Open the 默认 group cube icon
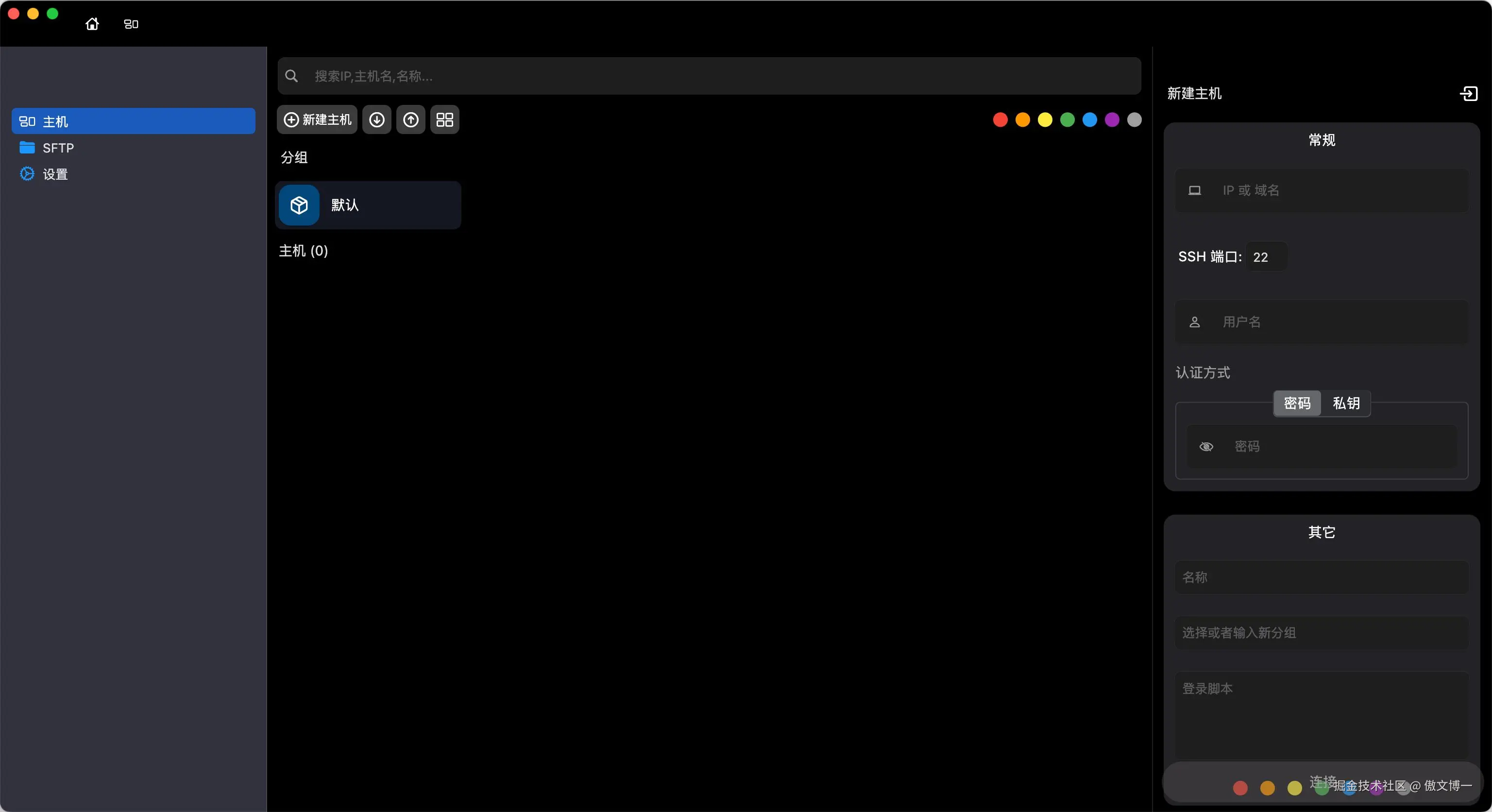The image size is (1492, 812). [299, 205]
